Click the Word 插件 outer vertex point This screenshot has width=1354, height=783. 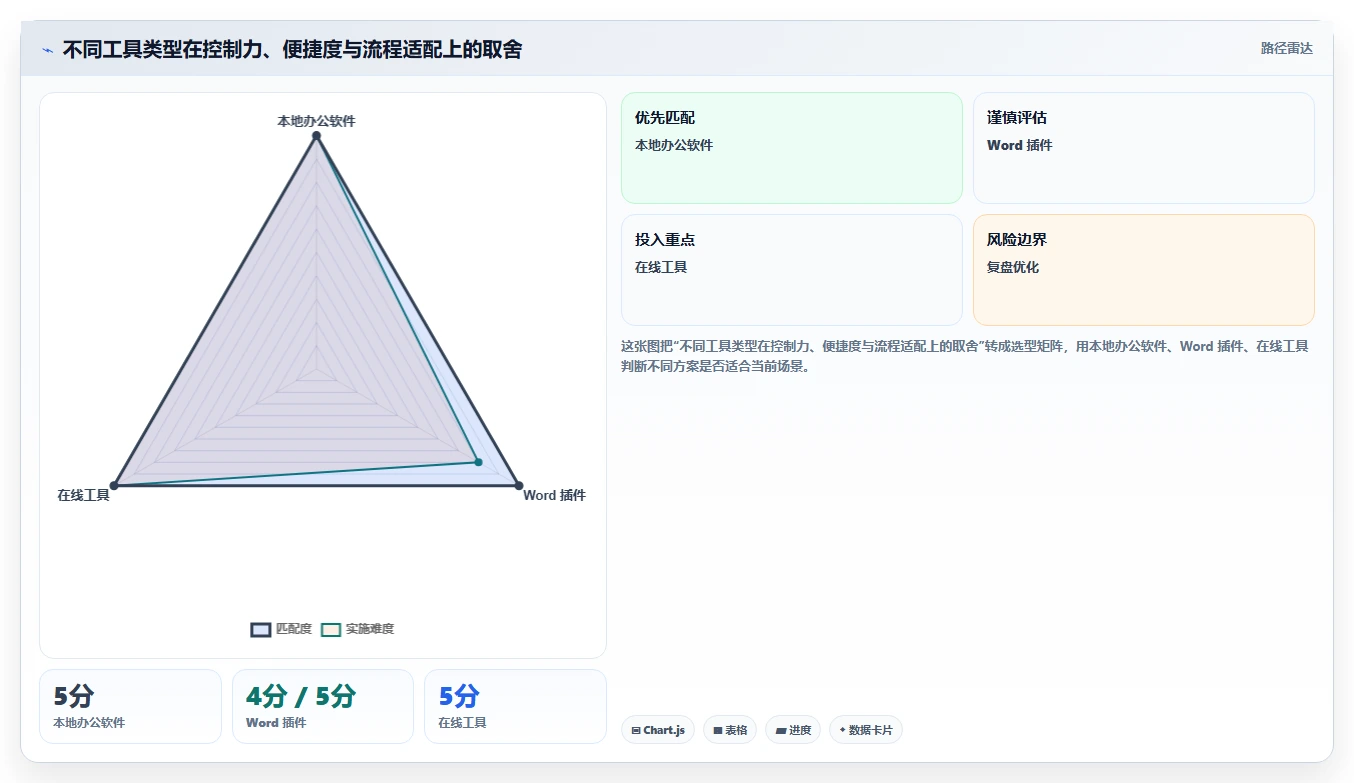(518, 486)
